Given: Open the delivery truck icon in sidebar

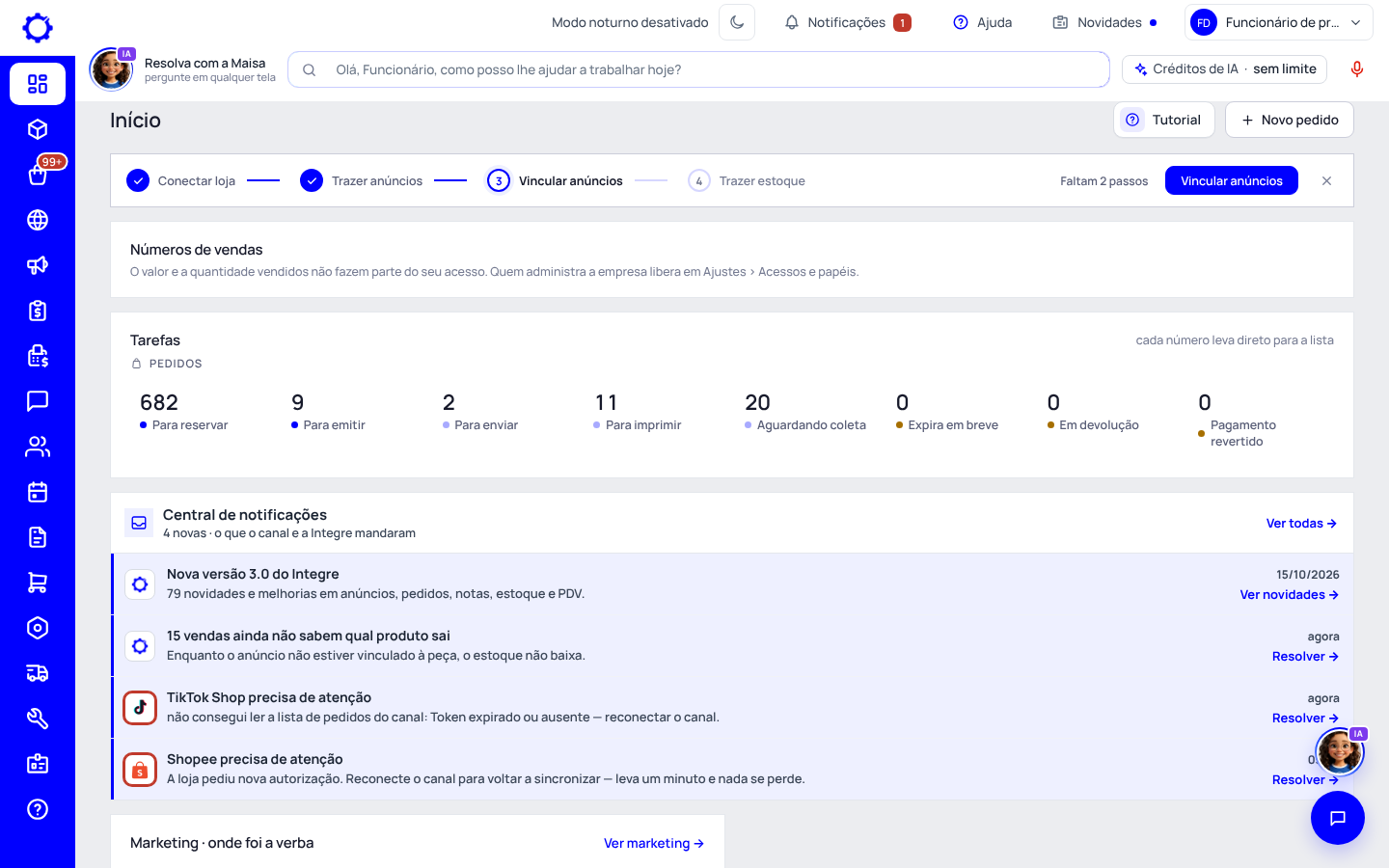Looking at the screenshot, I should (38, 673).
